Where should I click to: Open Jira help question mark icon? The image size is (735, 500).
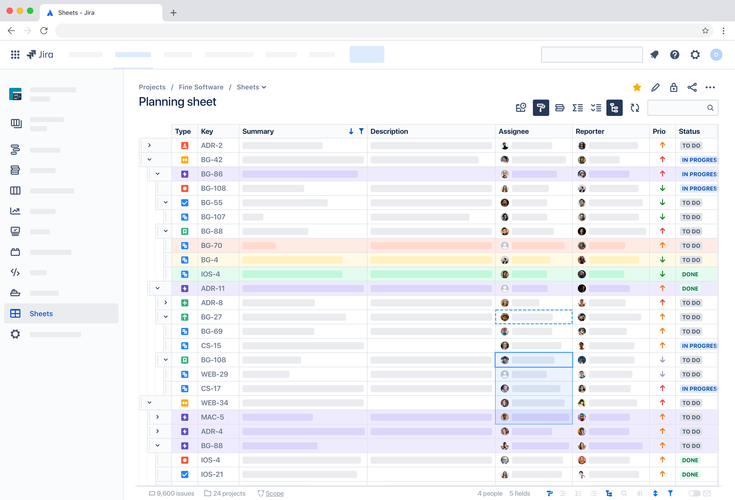[675, 55]
